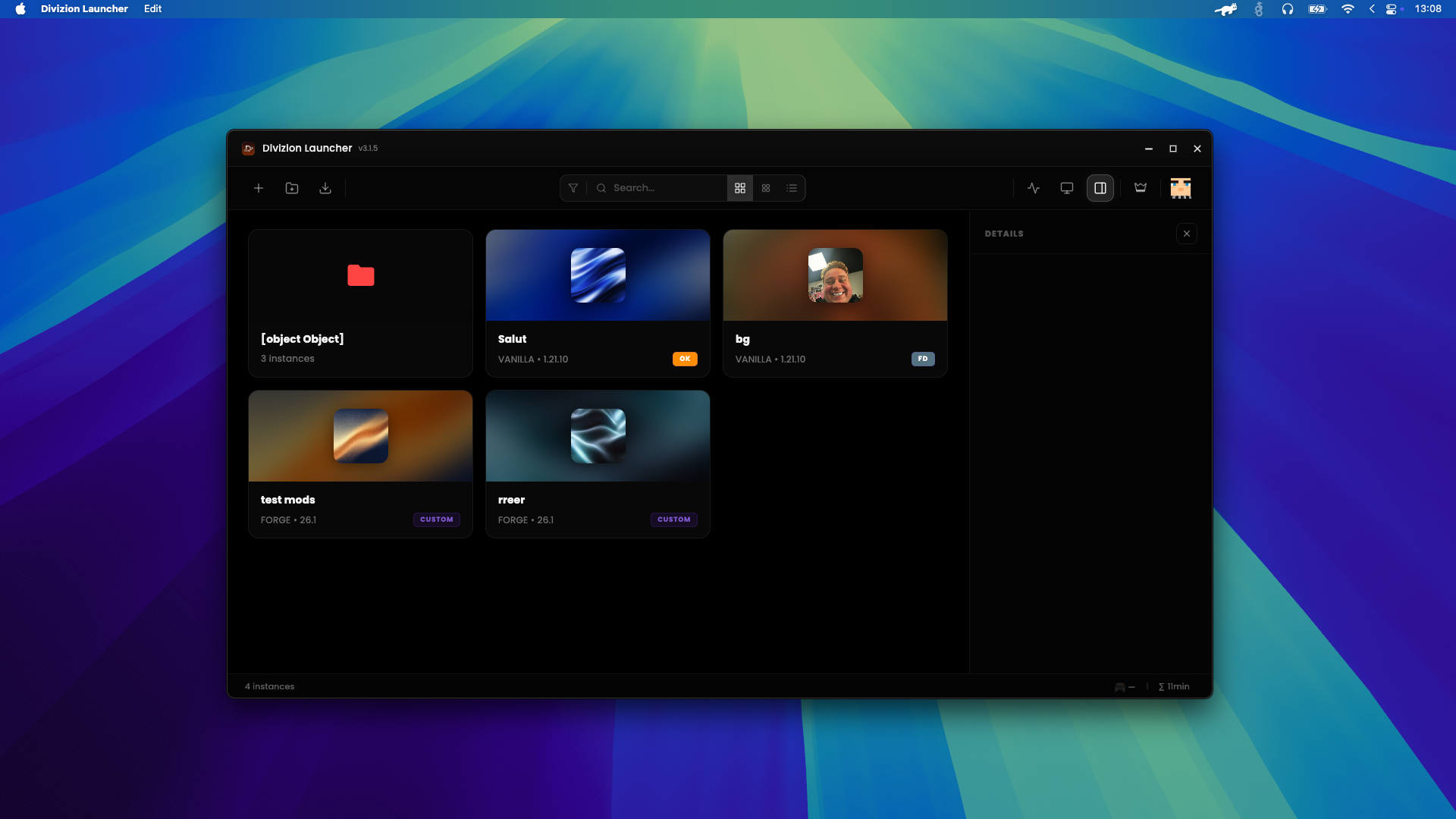Open the activity pulse monitor icon
Image resolution: width=1456 pixels, height=819 pixels.
pyautogui.click(x=1034, y=188)
